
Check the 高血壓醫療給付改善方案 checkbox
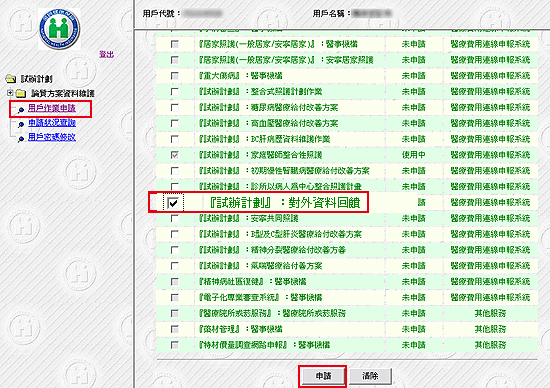[174, 123]
